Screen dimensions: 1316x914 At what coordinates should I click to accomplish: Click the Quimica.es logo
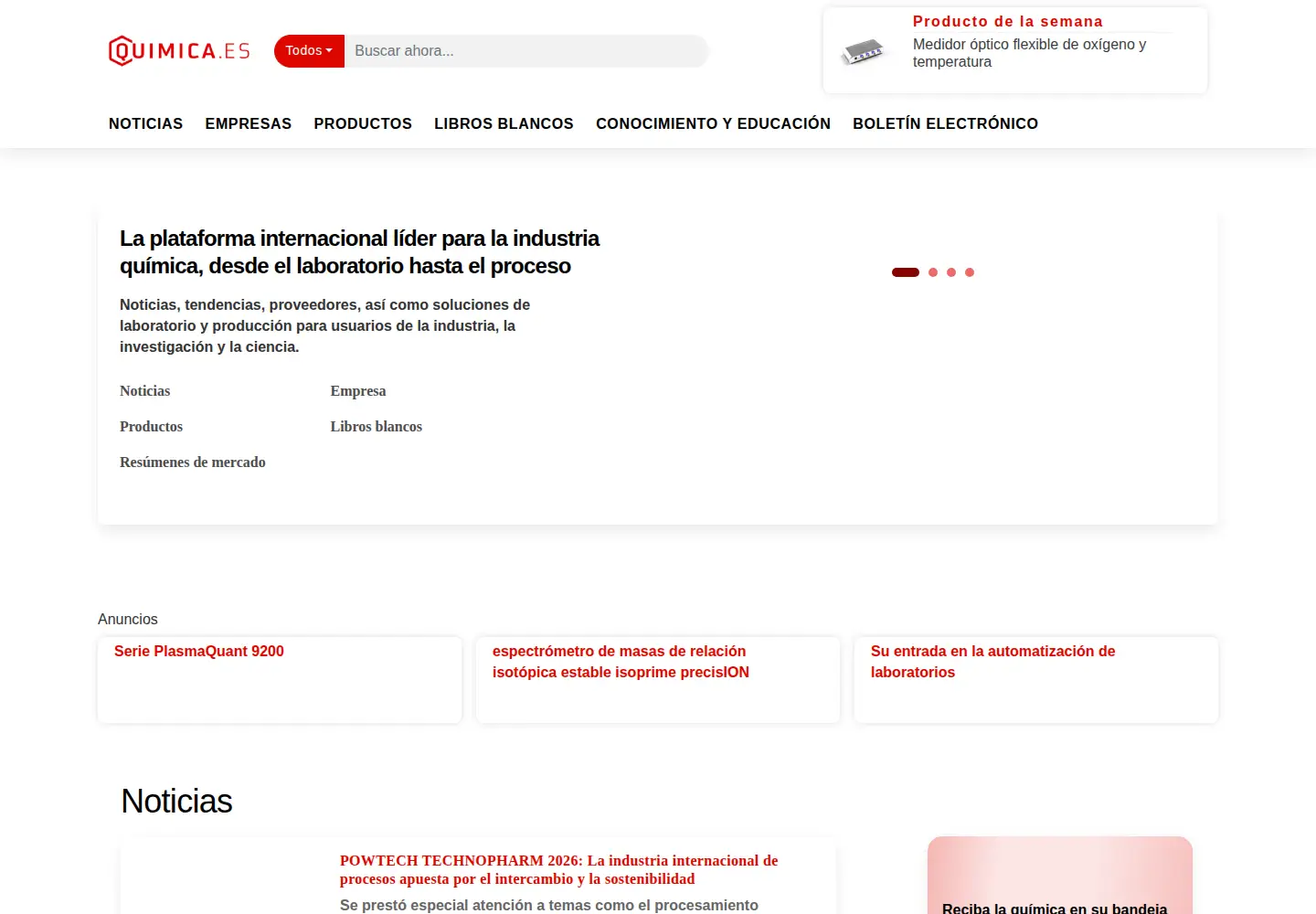click(x=179, y=51)
